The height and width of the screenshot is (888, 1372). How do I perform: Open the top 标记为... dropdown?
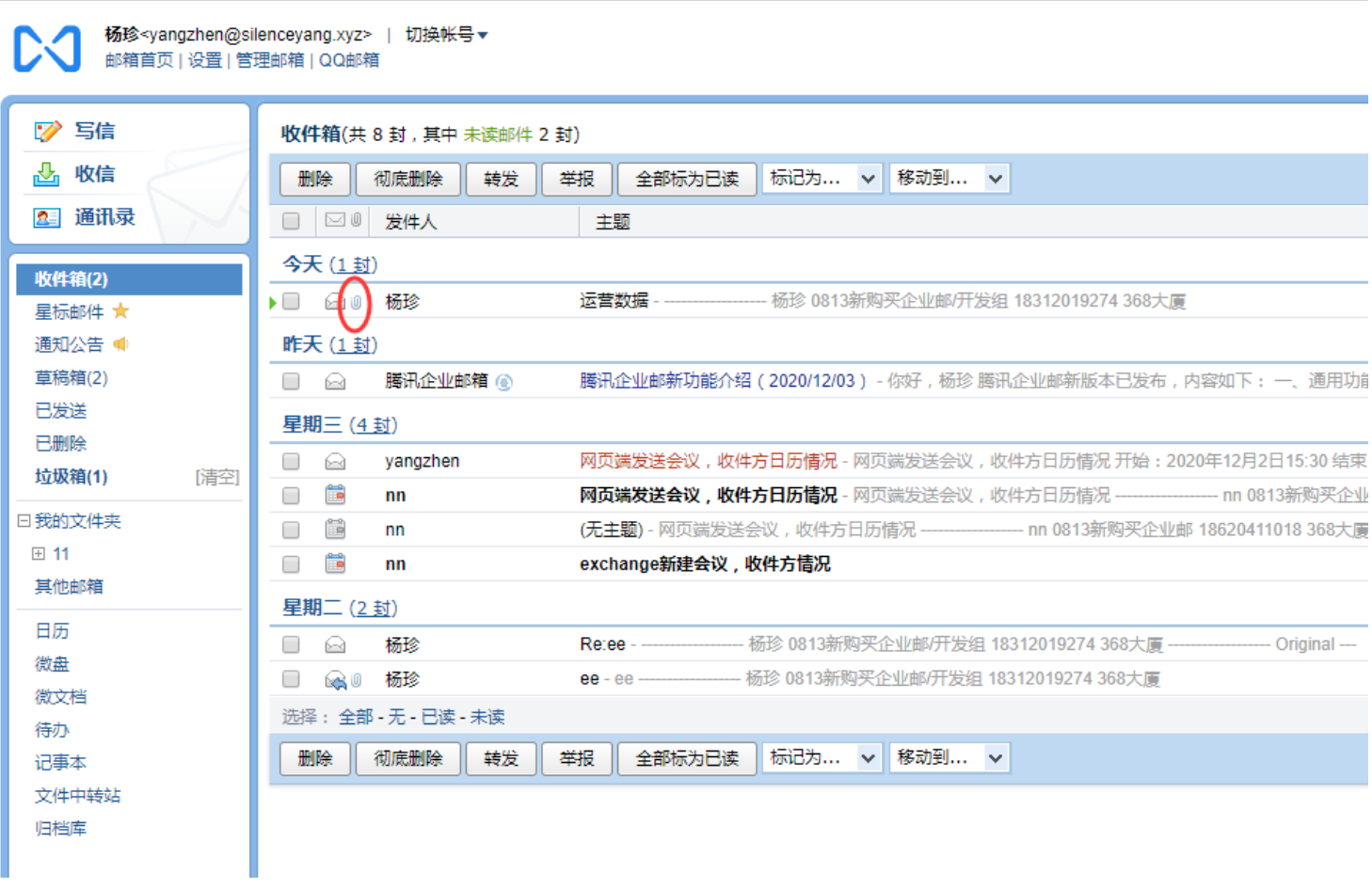[x=822, y=178]
